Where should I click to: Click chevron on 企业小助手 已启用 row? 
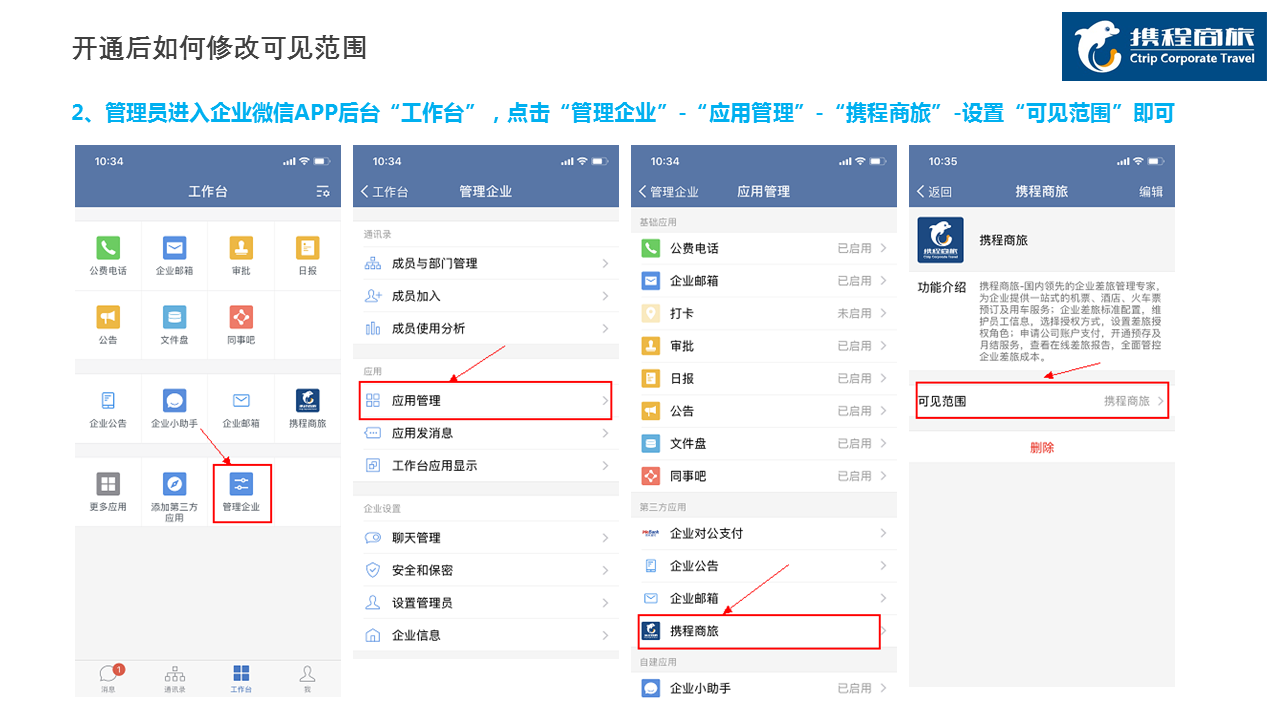(883, 688)
